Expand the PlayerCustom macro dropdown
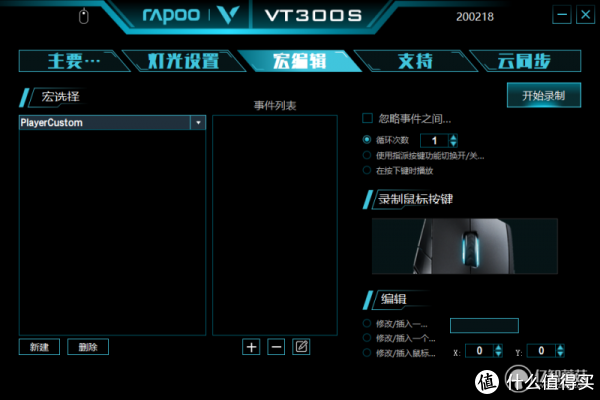This screenshot has width=600, height=400. [198, 123]
